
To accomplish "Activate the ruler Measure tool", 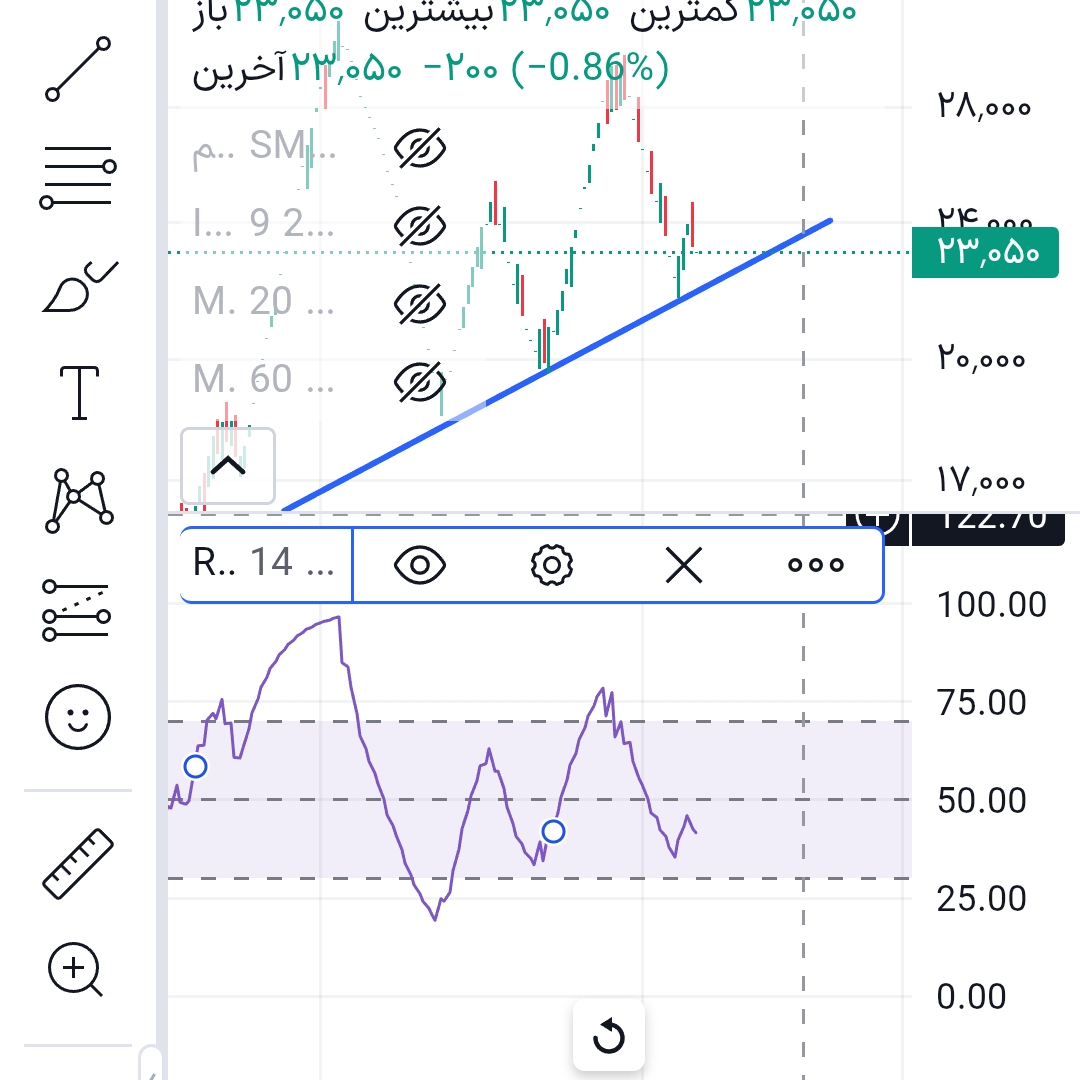I will click(79, 862).
